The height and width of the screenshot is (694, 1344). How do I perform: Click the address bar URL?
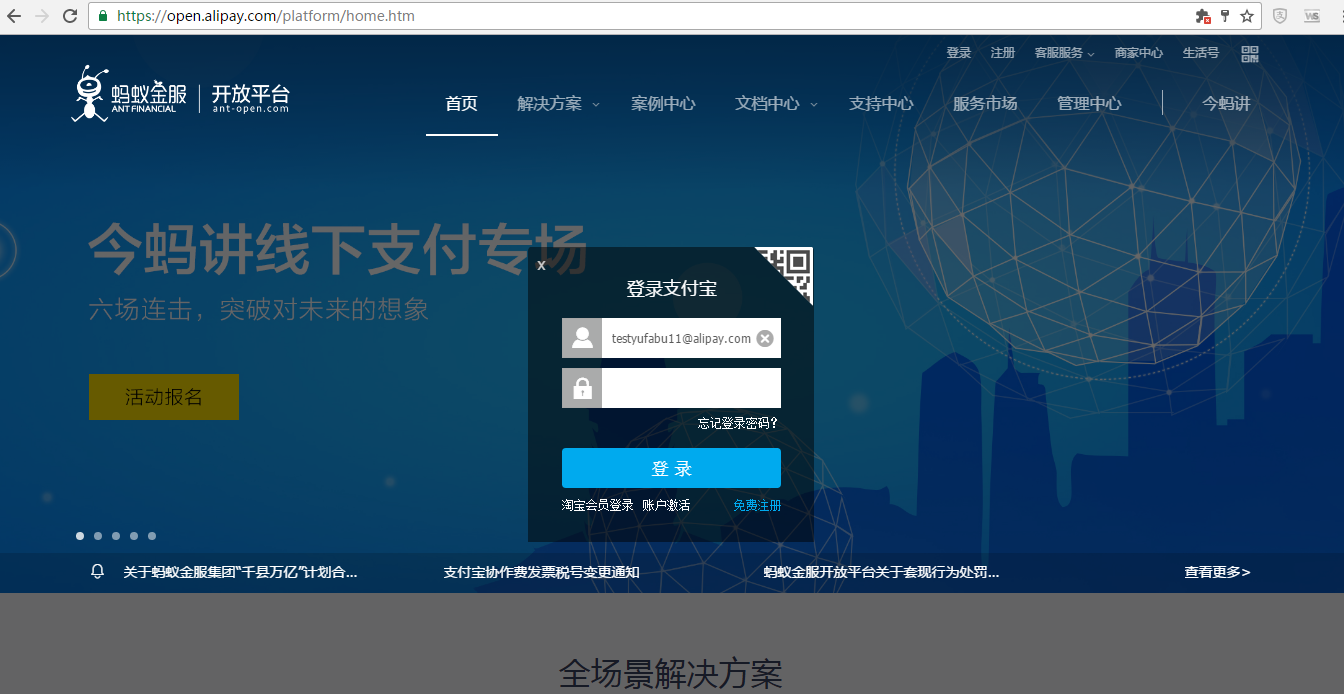point(266,16)
